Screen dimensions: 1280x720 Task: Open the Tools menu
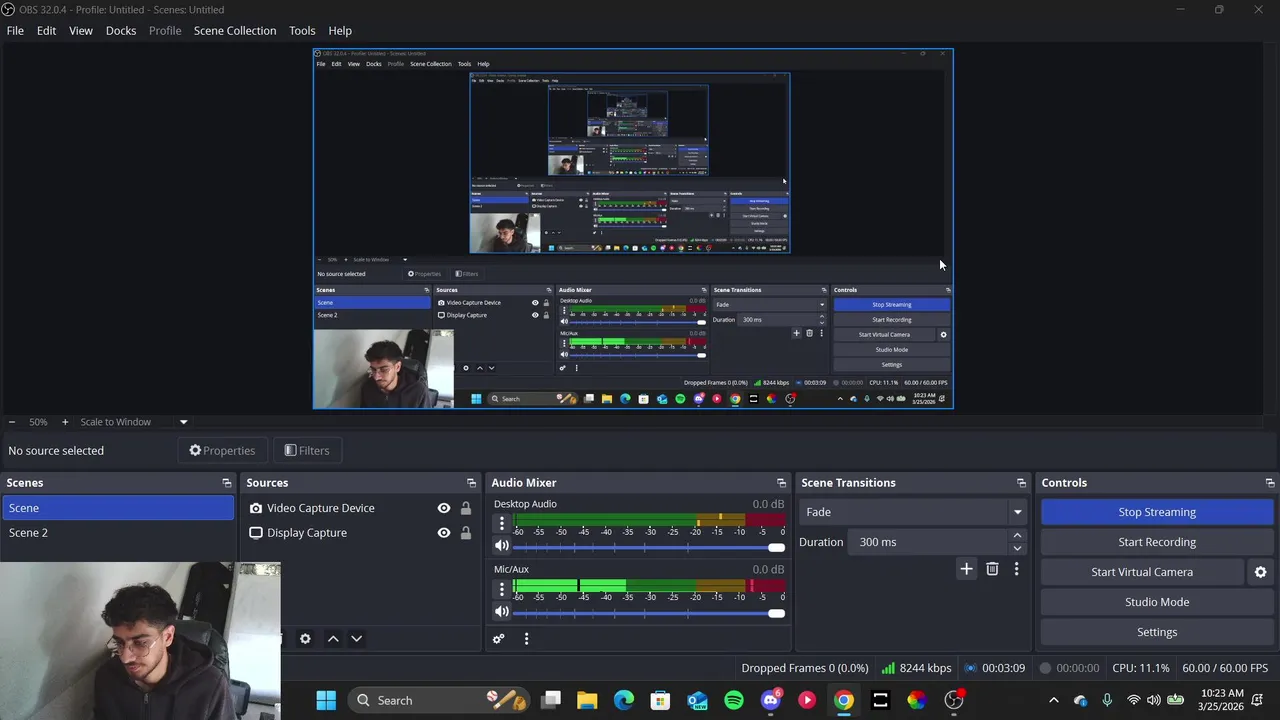coord(302,31)
